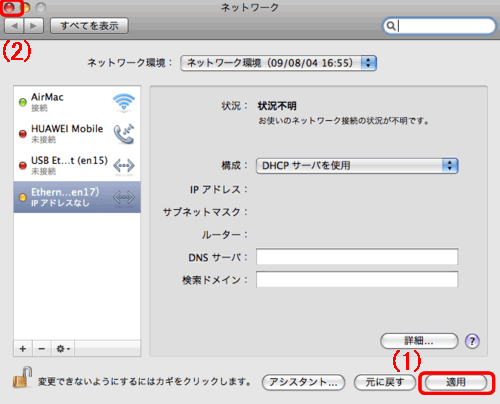The width and height of the screenshot is (500, 404).
Task: Click the DNS サーバ input field
Action: pos(357,256)
